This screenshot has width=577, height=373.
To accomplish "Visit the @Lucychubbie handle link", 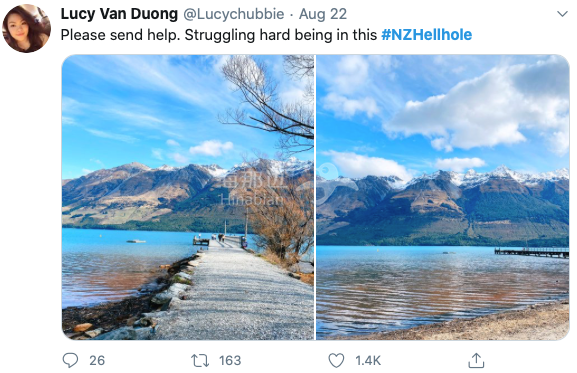I will tap(234, 14).
